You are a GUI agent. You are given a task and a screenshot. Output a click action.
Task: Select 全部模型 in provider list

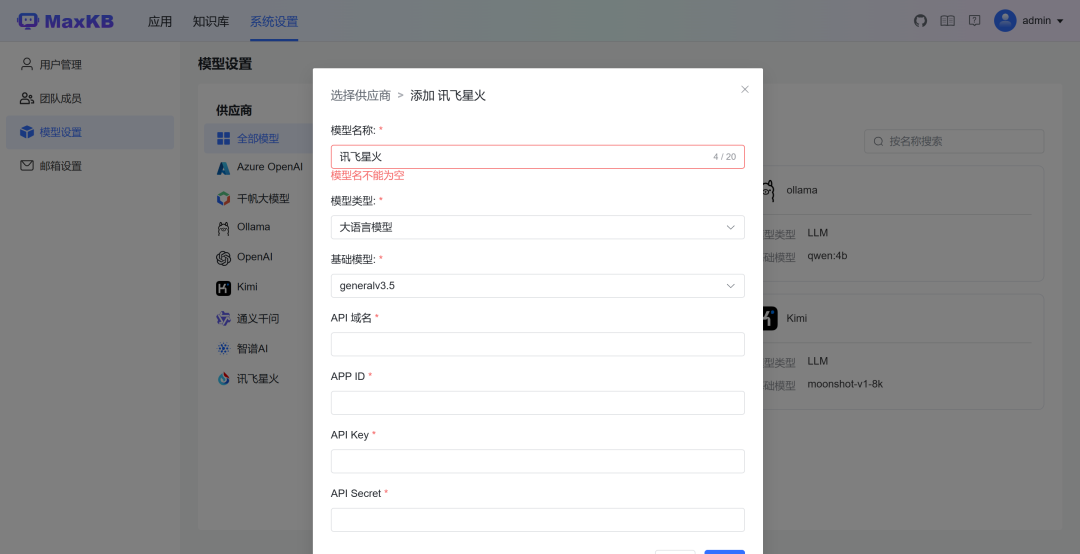[x=258, y=138]
